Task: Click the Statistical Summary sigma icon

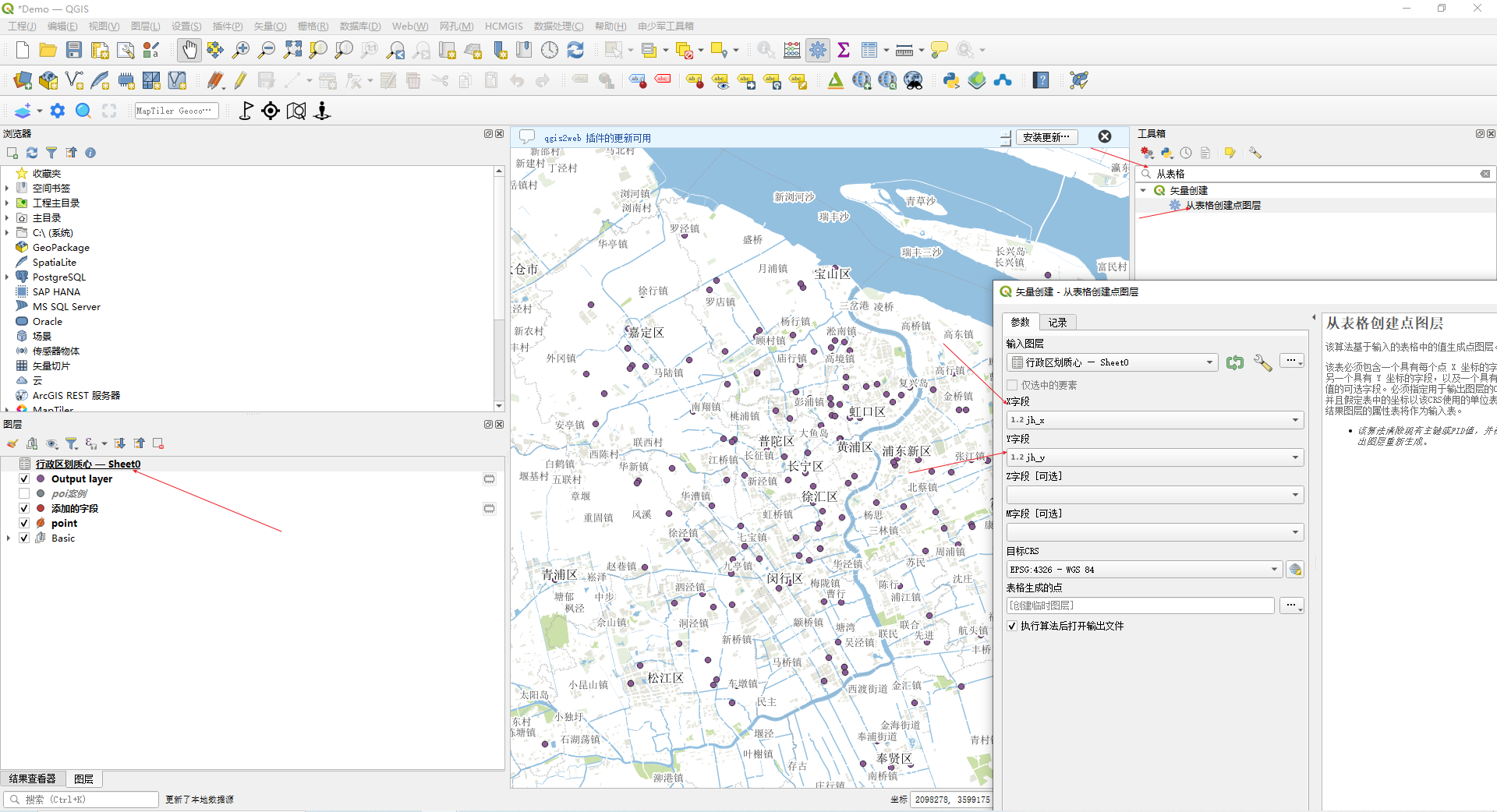Action: (x=844, y=50)
